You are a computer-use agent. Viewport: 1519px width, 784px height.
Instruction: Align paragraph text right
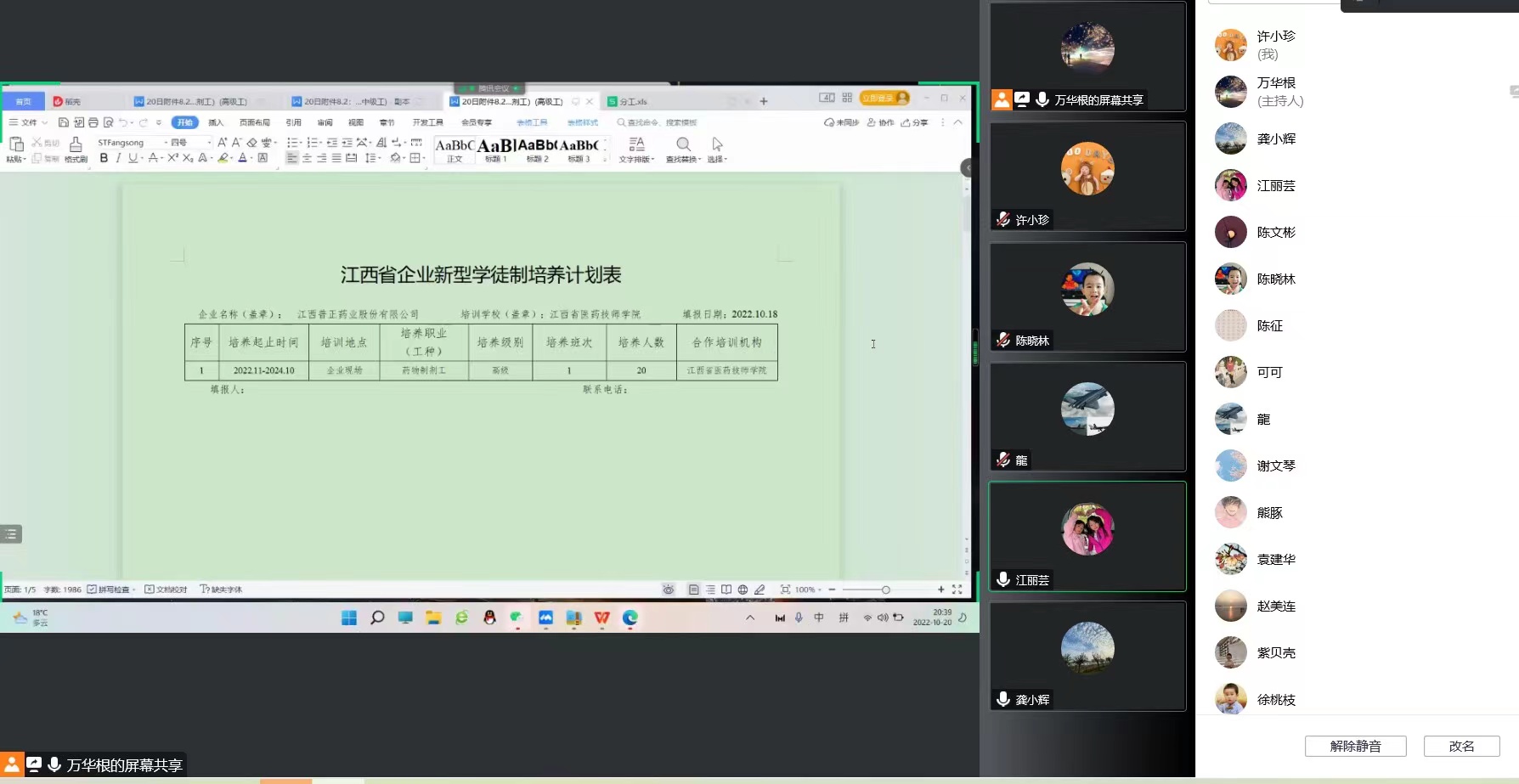[x=322, y=158]
